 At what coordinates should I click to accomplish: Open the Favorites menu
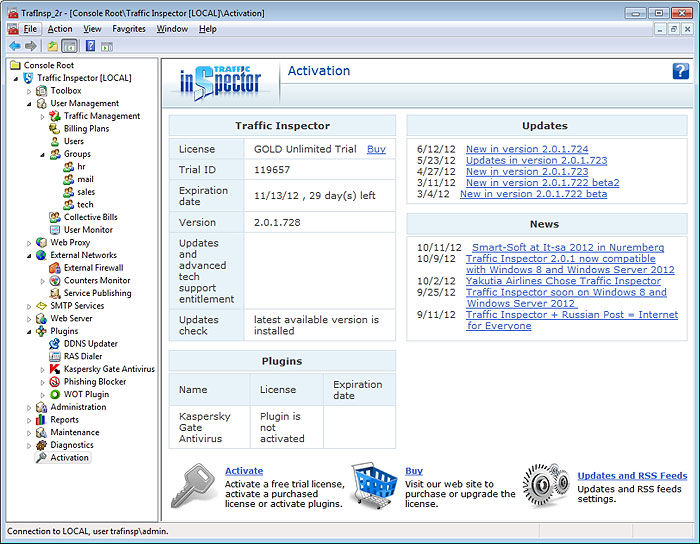click(x=129, y=29)
